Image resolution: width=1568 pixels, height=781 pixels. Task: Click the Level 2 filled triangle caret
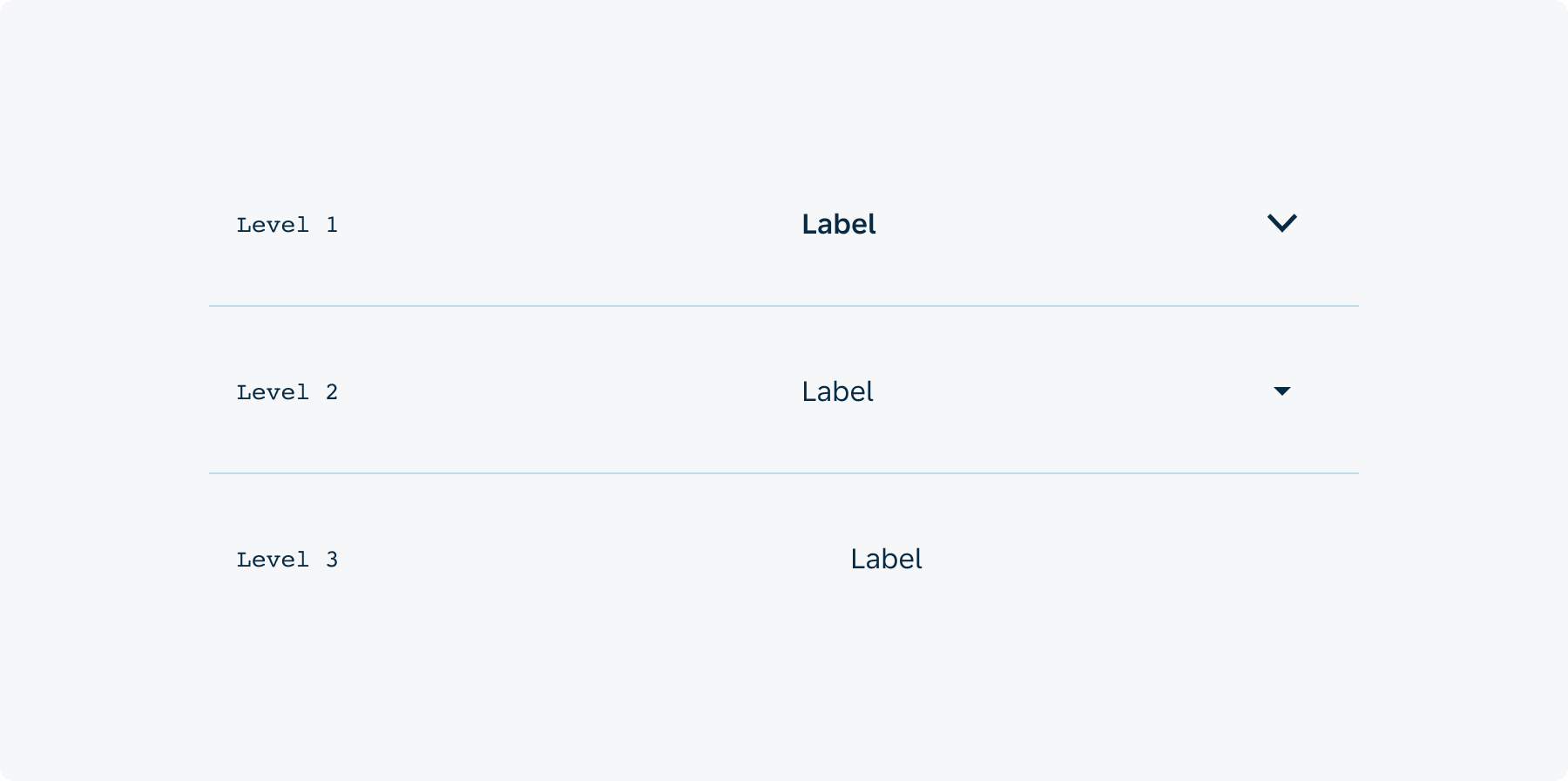1281,391
